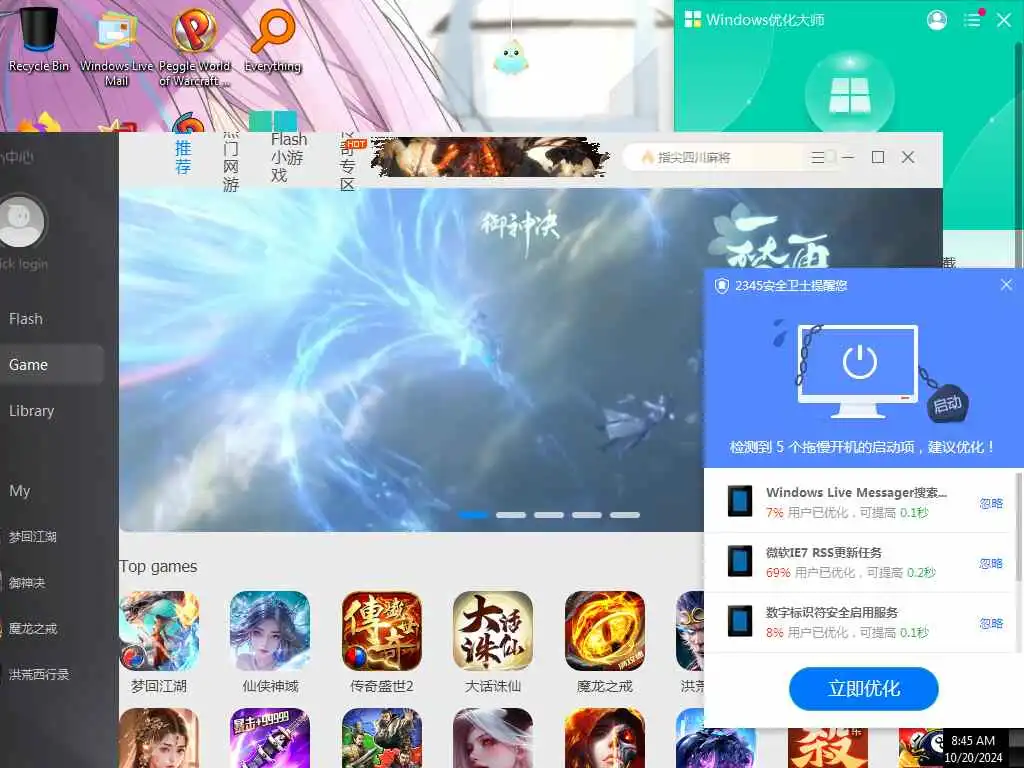Viewport: 1024px width, 768px height.
Task: Select the third banner carousel indicator
Action: [549, 515]
